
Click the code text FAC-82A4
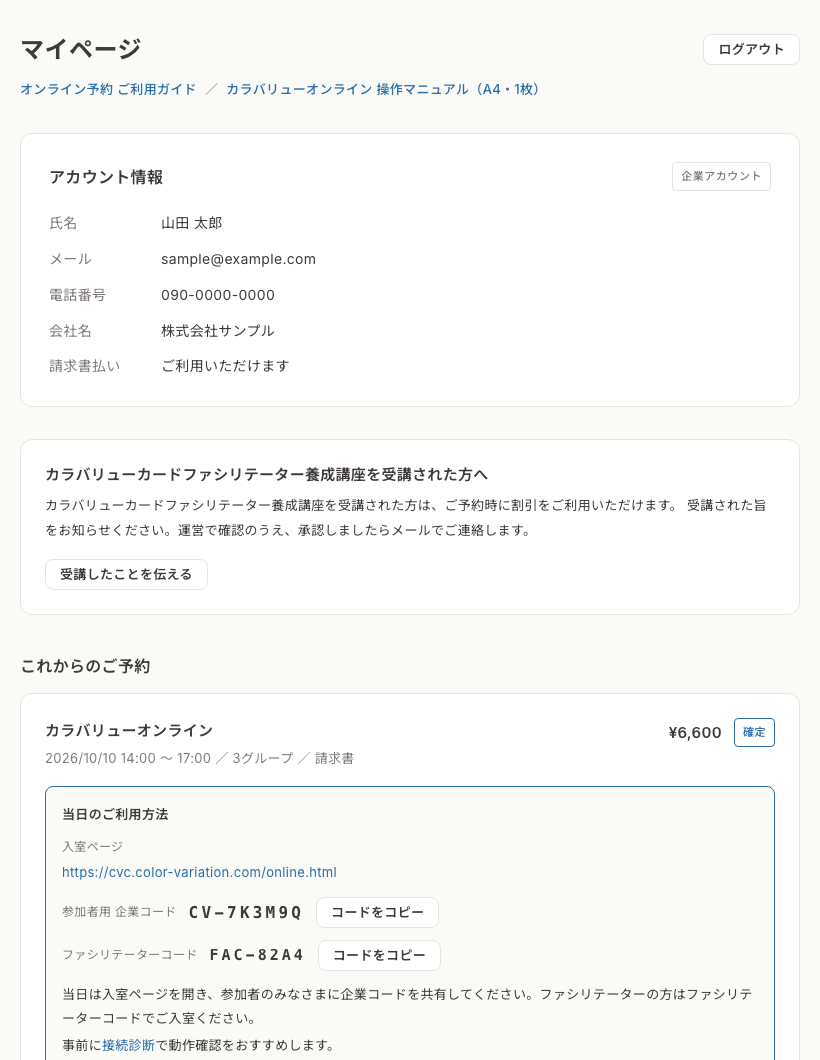[x=257, y=955]
